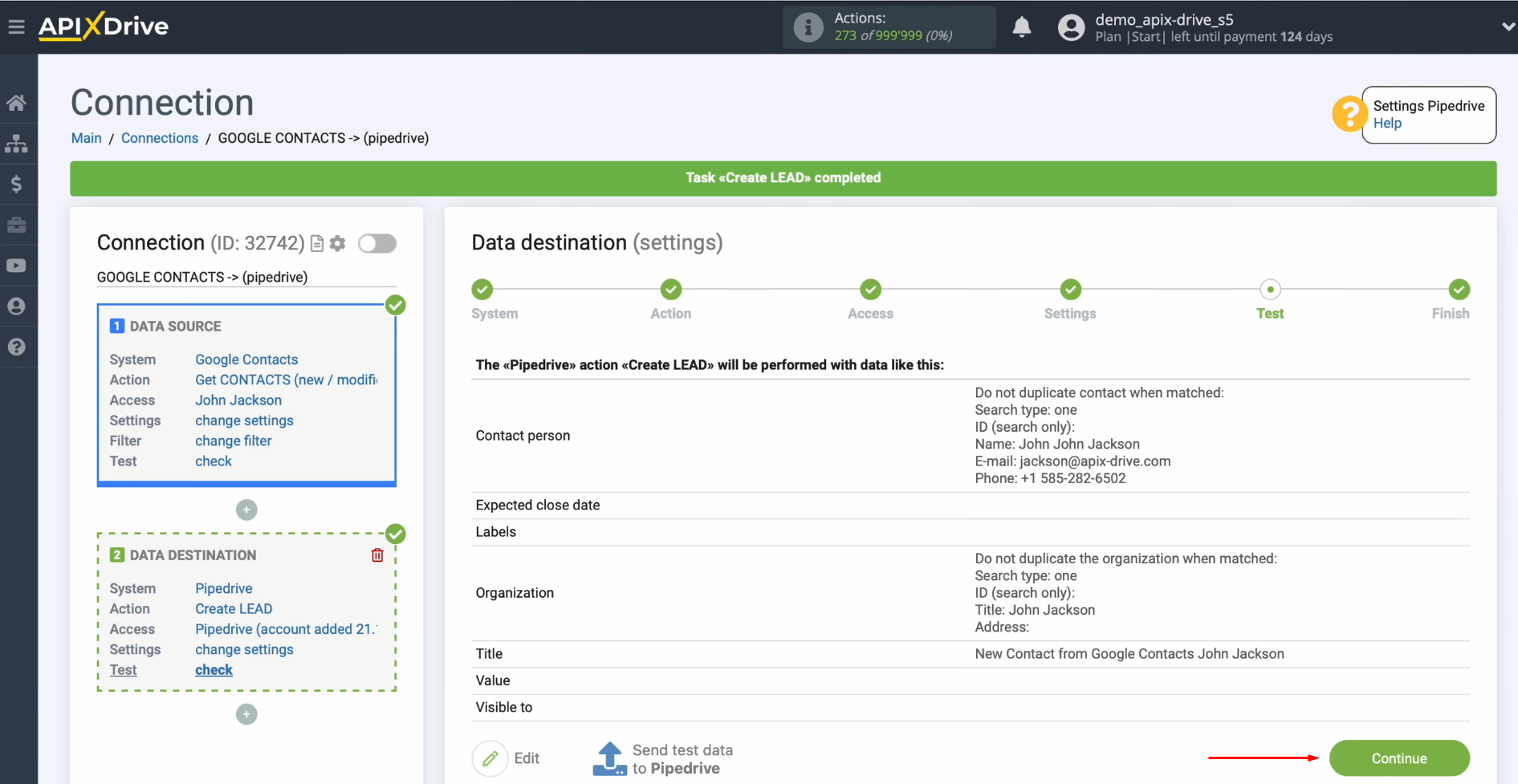The image size is (1518, 784).
Task: Open the YouTube icon in the sidebar
Action: (x=17, y=265)
